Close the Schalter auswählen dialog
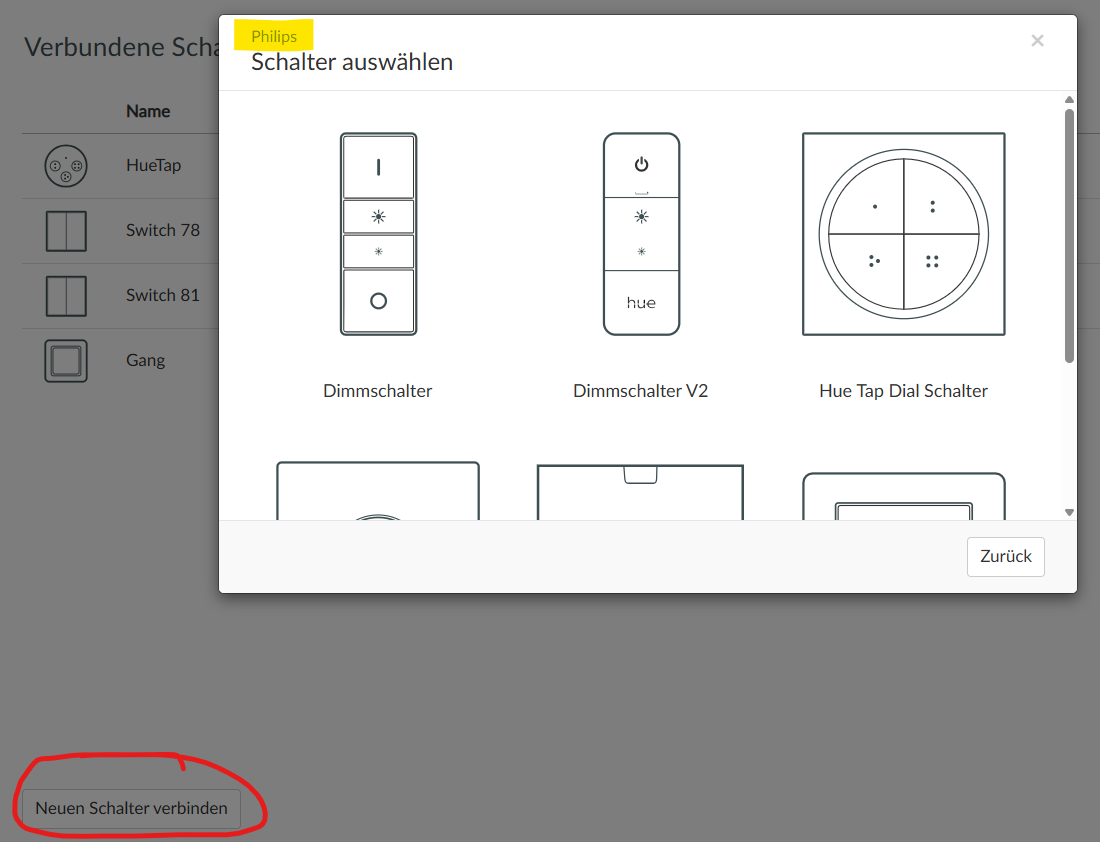The width and height of the screenshot is (1100, 842). coord(1037,41)
